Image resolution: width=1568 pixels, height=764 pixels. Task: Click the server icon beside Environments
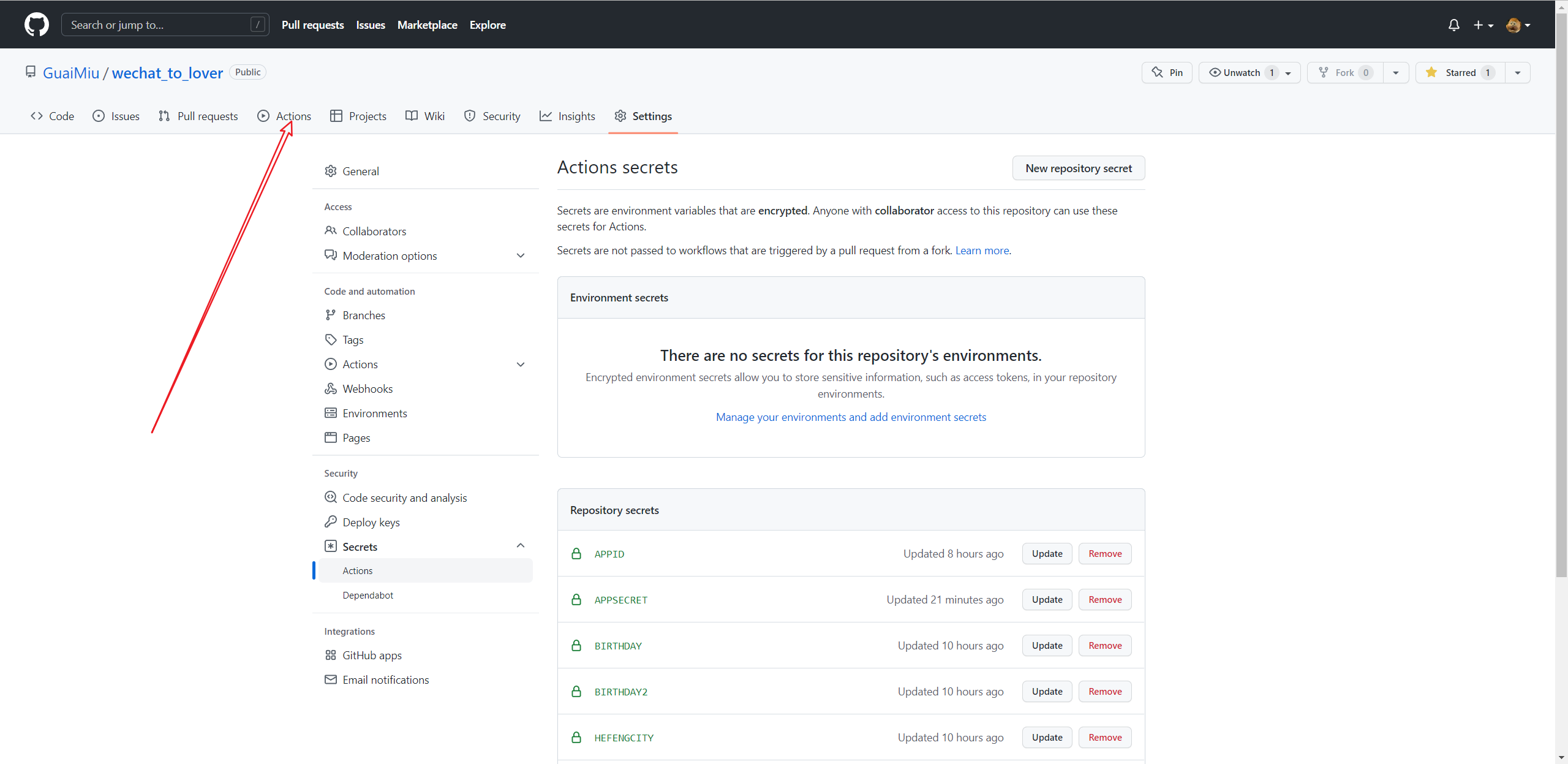(331, 413)
